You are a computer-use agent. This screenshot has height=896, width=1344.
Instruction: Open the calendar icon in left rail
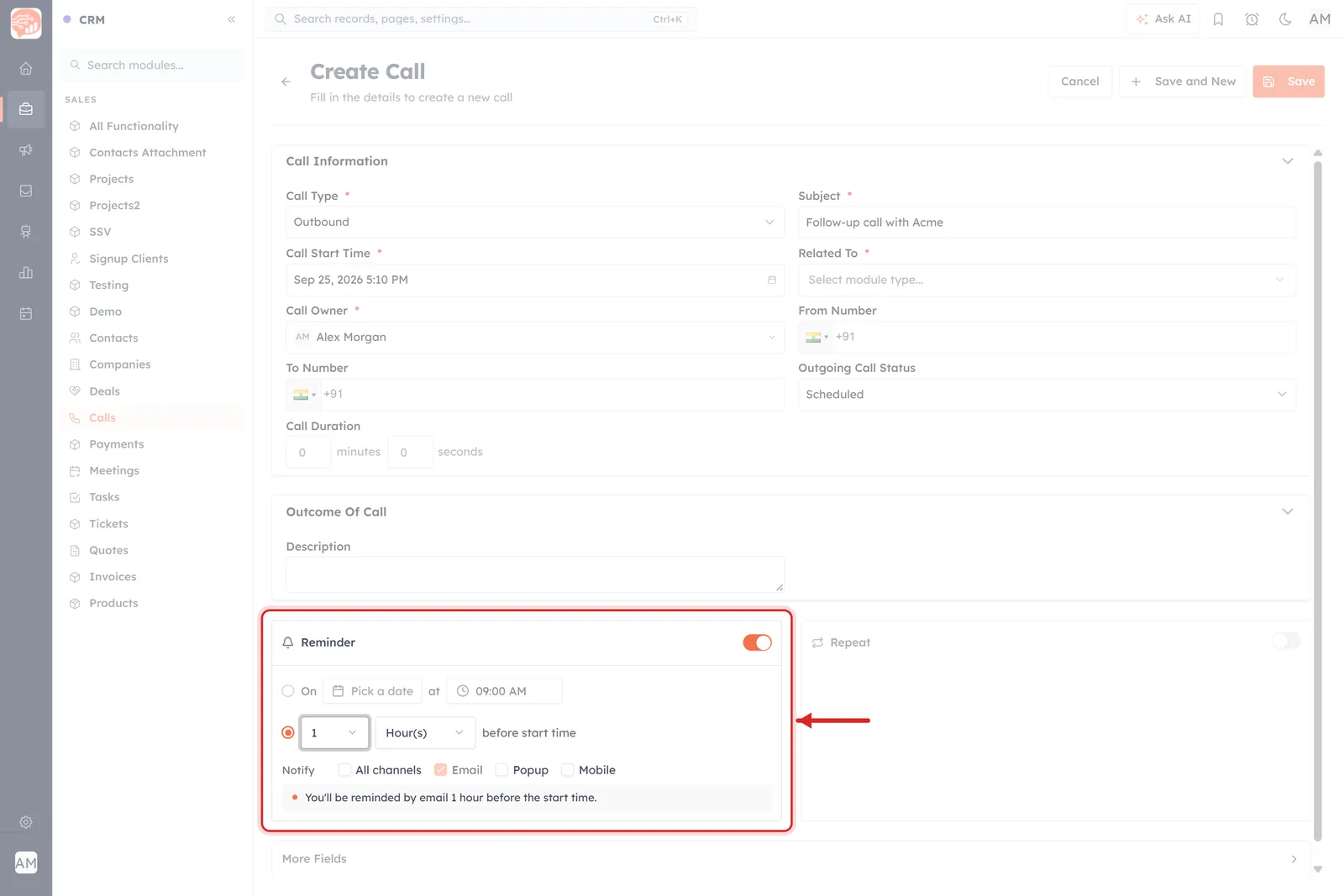[26, 313]
